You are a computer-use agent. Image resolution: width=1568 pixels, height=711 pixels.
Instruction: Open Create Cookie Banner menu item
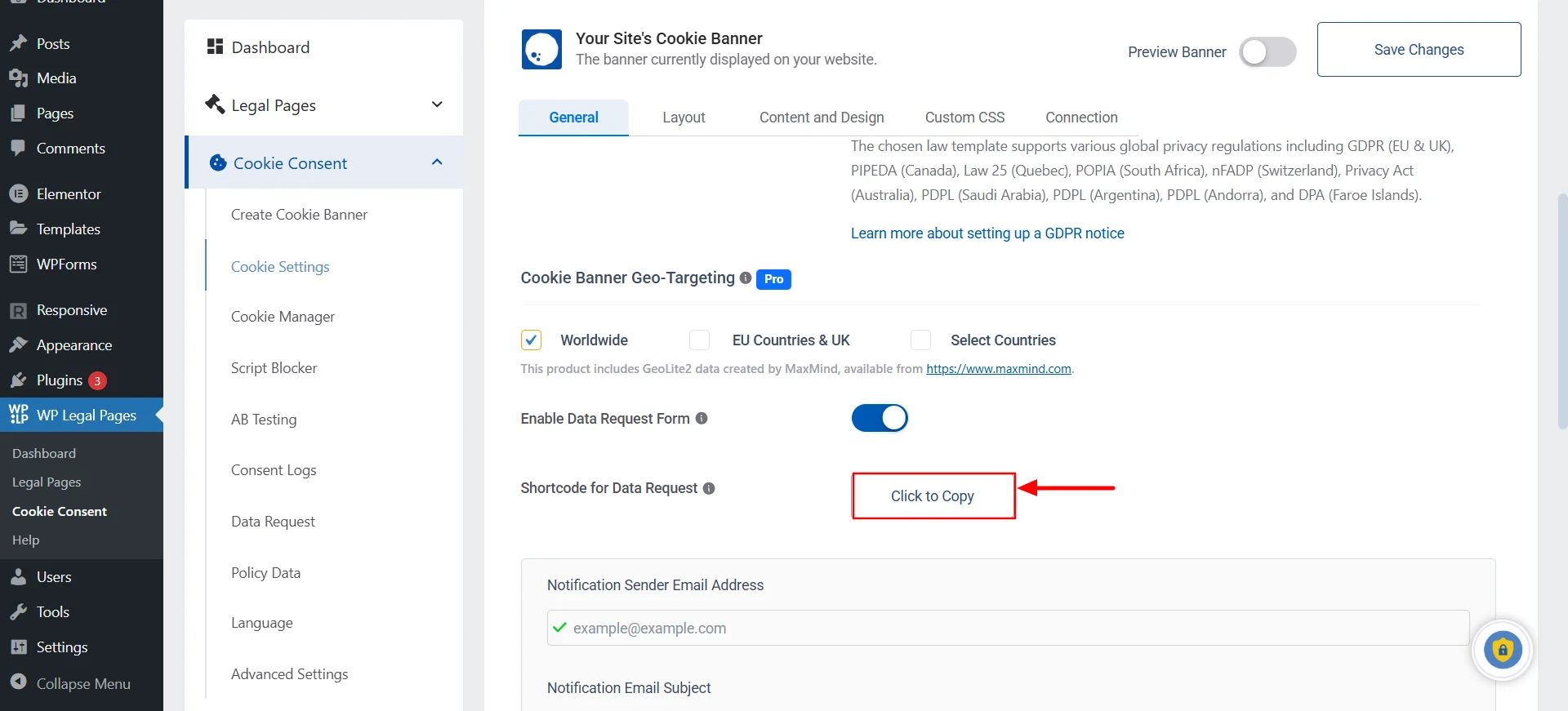click(299, 215)
